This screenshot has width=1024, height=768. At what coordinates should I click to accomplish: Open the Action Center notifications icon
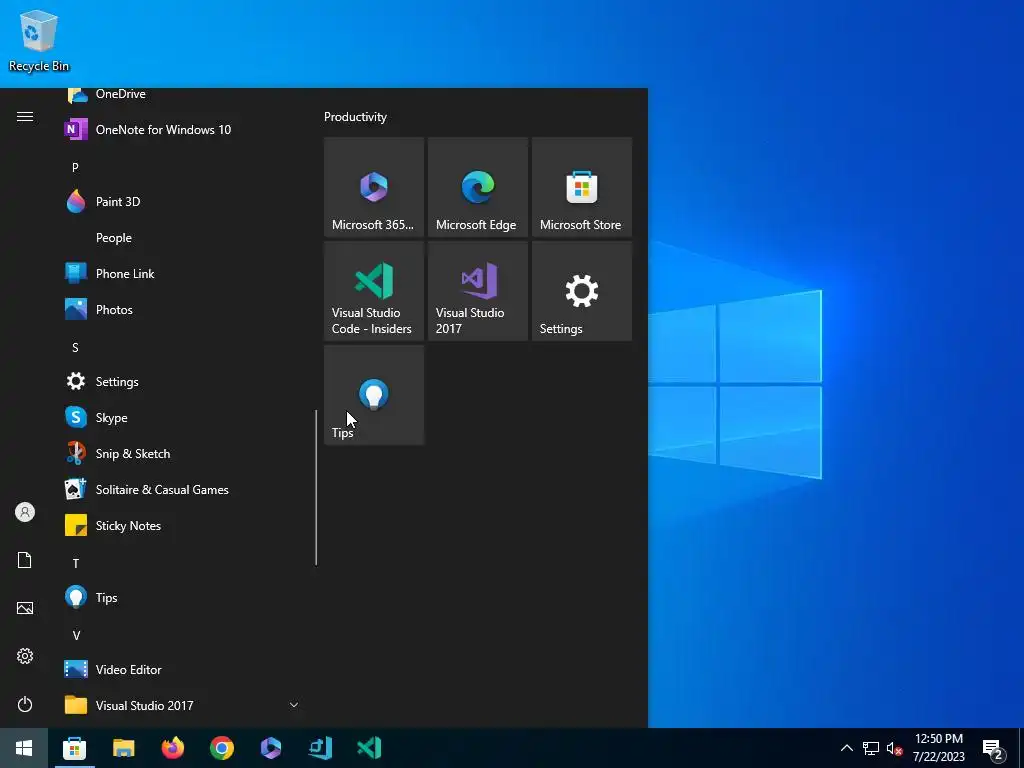pyautogui.click(x=993, y=749)
